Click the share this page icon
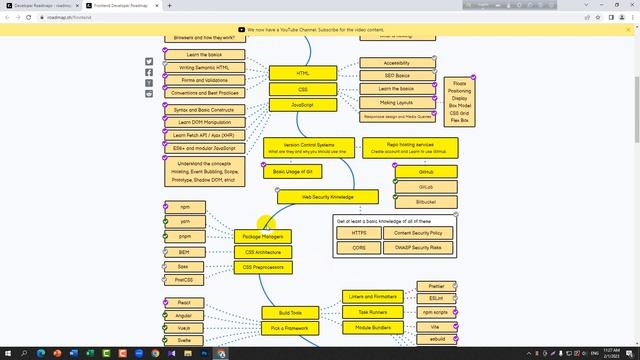Image resolution: width=640 pixels, height=360 pixels. point(587,18)
